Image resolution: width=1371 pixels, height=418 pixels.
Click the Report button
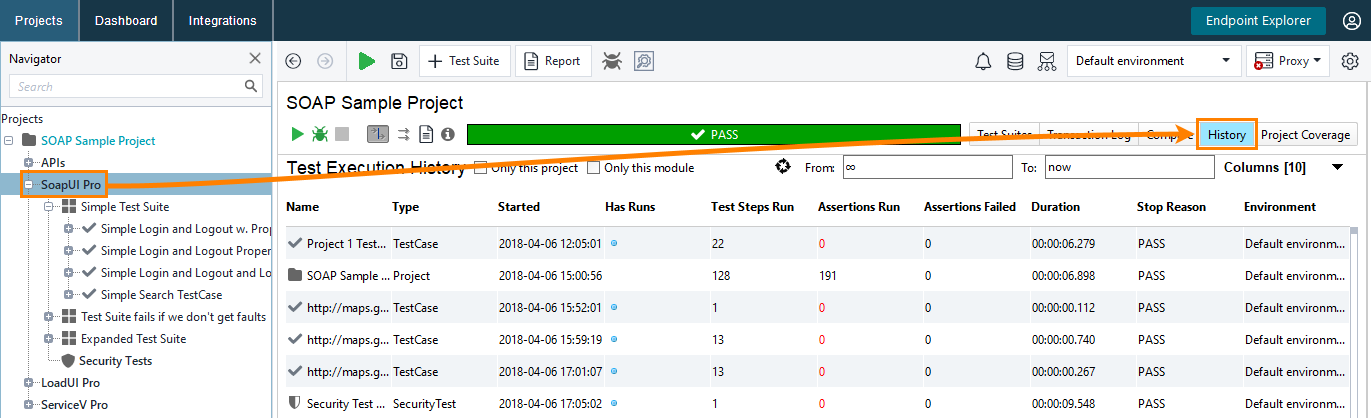[553, 61]
